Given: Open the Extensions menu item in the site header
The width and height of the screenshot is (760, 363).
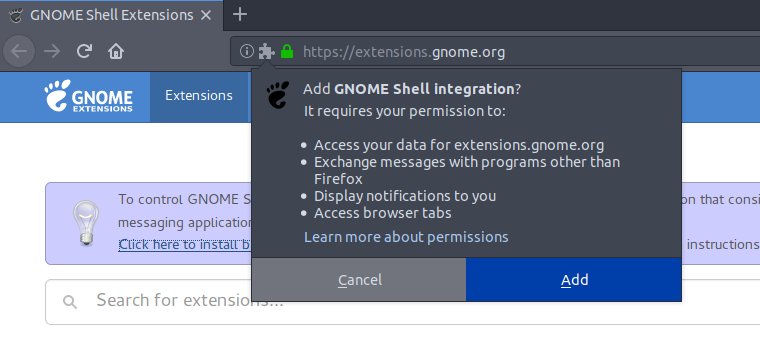Looking at the screenshot, I should pos(199,95).
